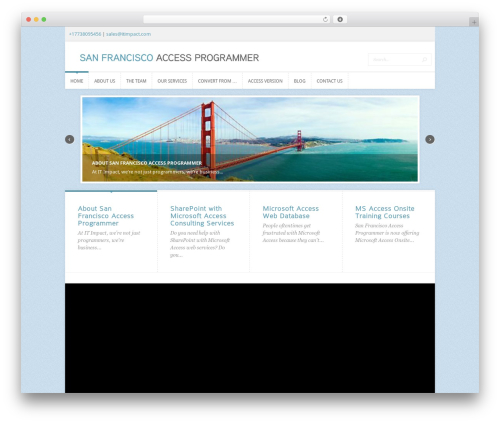Open MS Access Onsite Training Courses article

[x=385, y=212]
